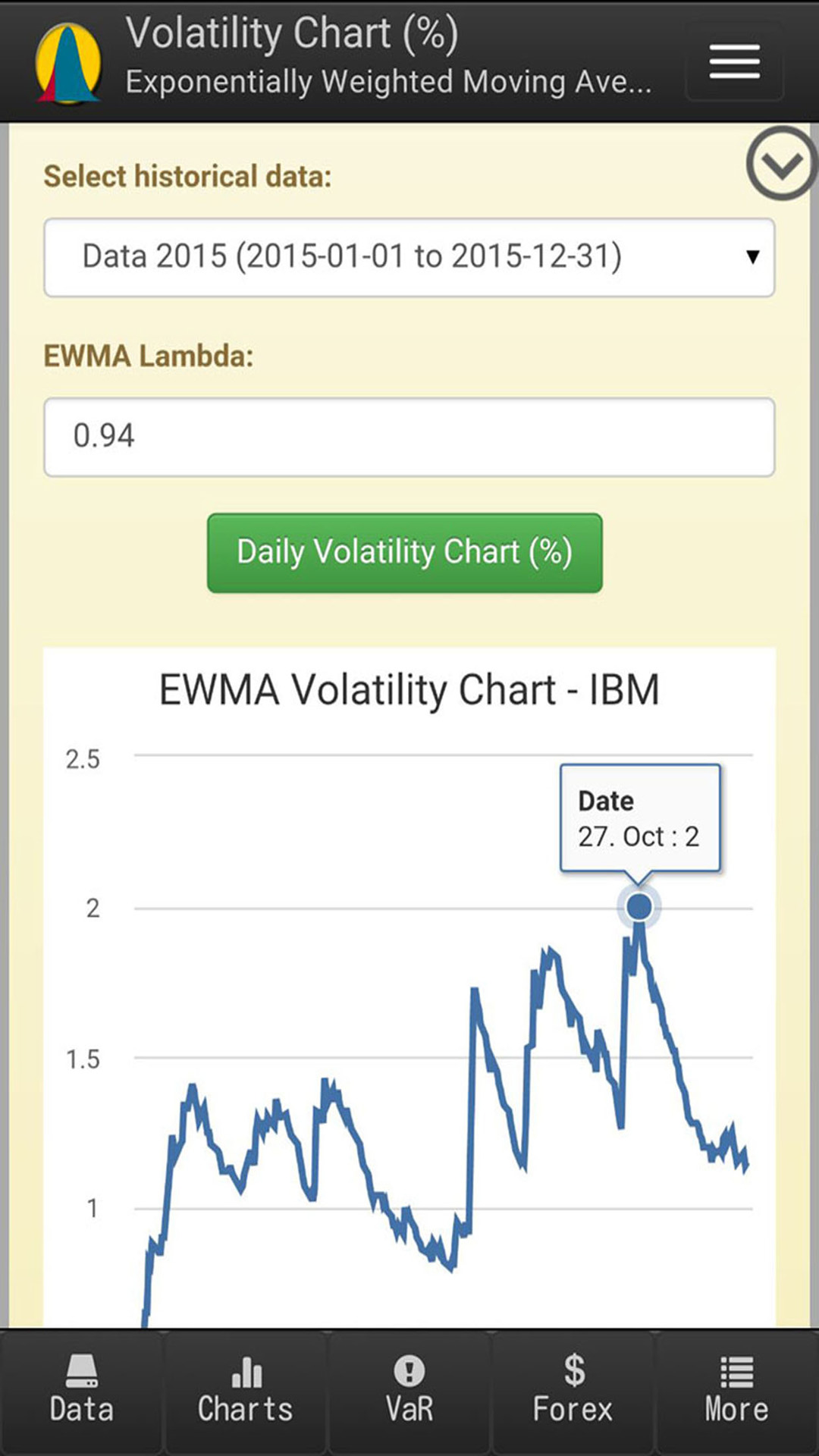Tap the bar chart icon

pyautogui.click(x=246, y=1371)
